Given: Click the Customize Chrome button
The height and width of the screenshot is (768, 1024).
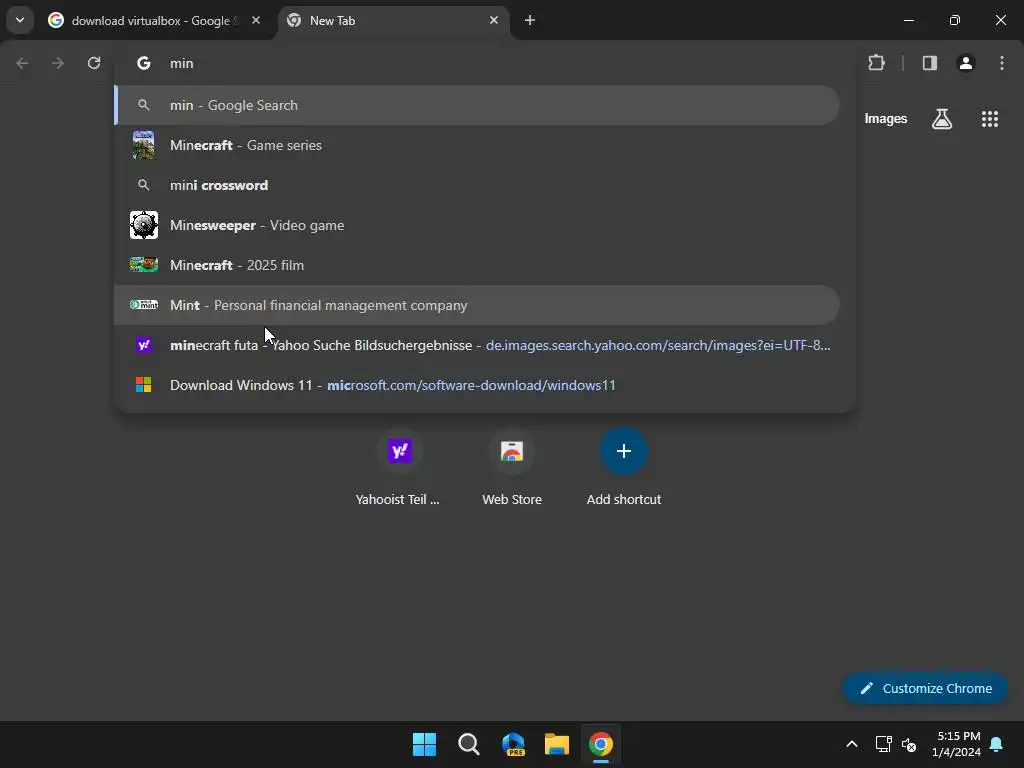Looking at the screenshot, I should 925,688.
